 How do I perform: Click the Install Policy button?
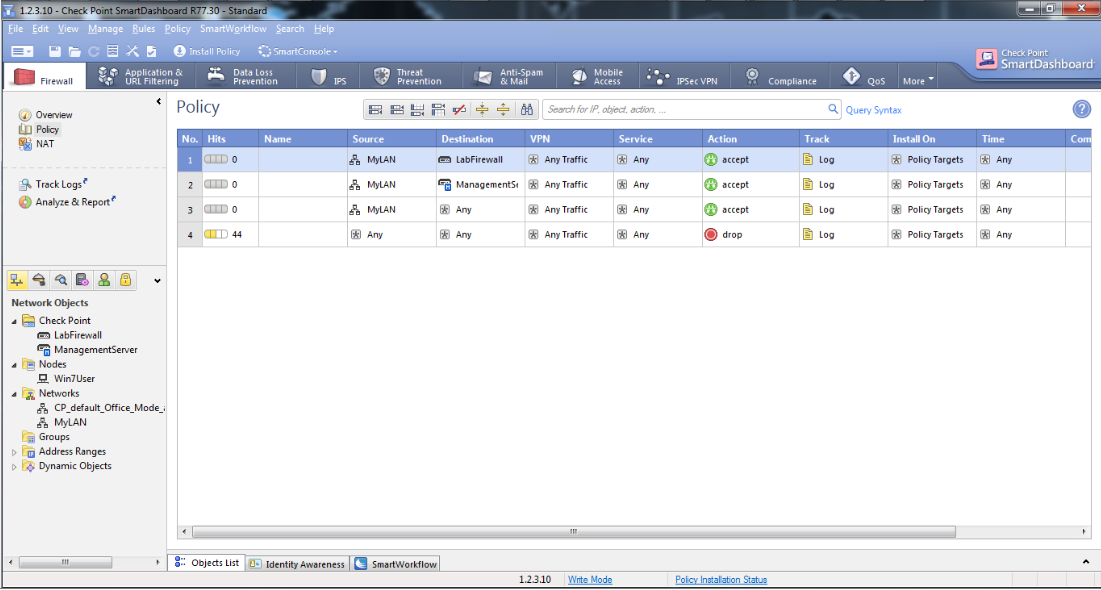tap(207, 51)
